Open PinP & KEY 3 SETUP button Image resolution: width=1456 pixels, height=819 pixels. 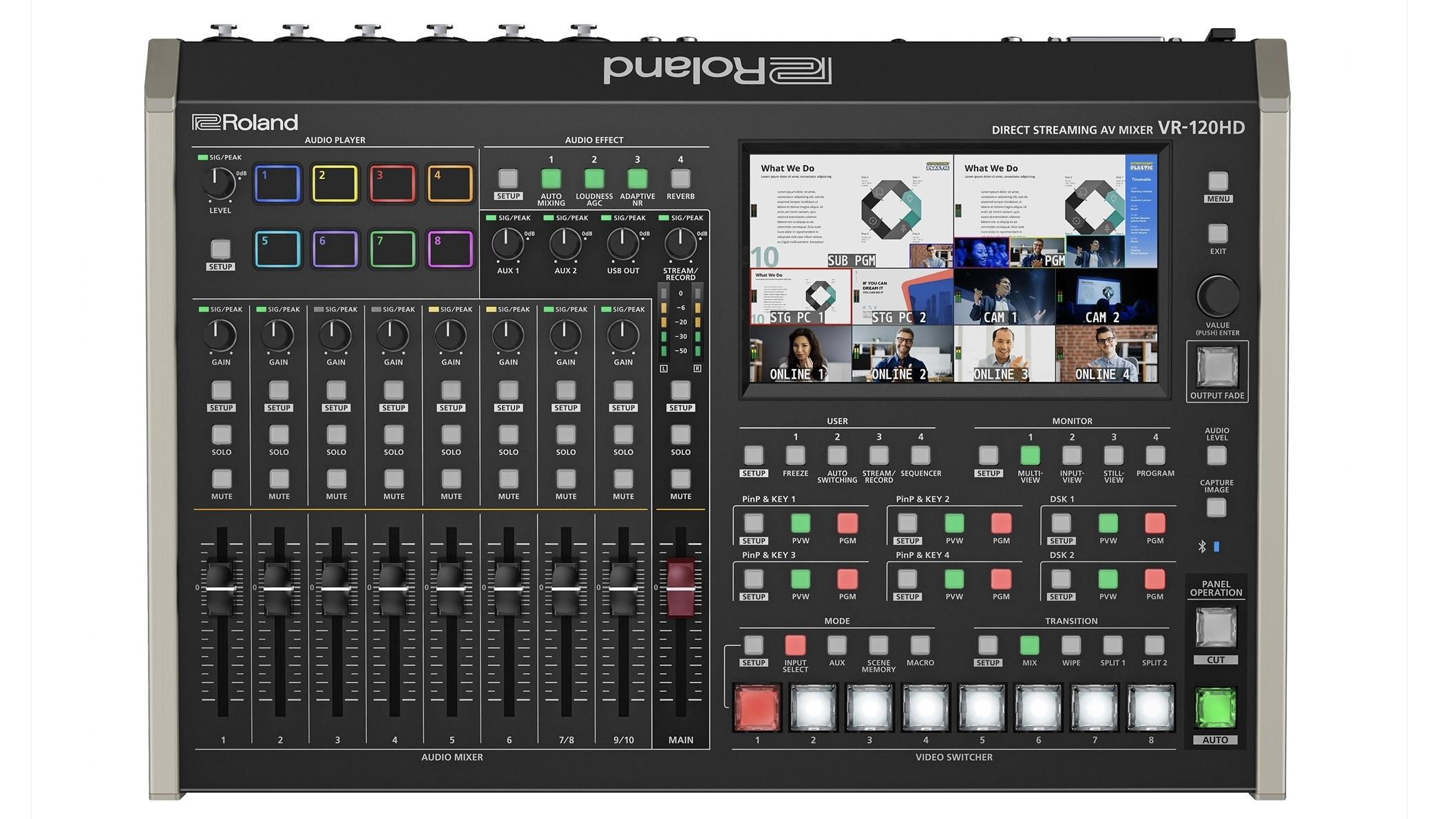click(754, 579)
